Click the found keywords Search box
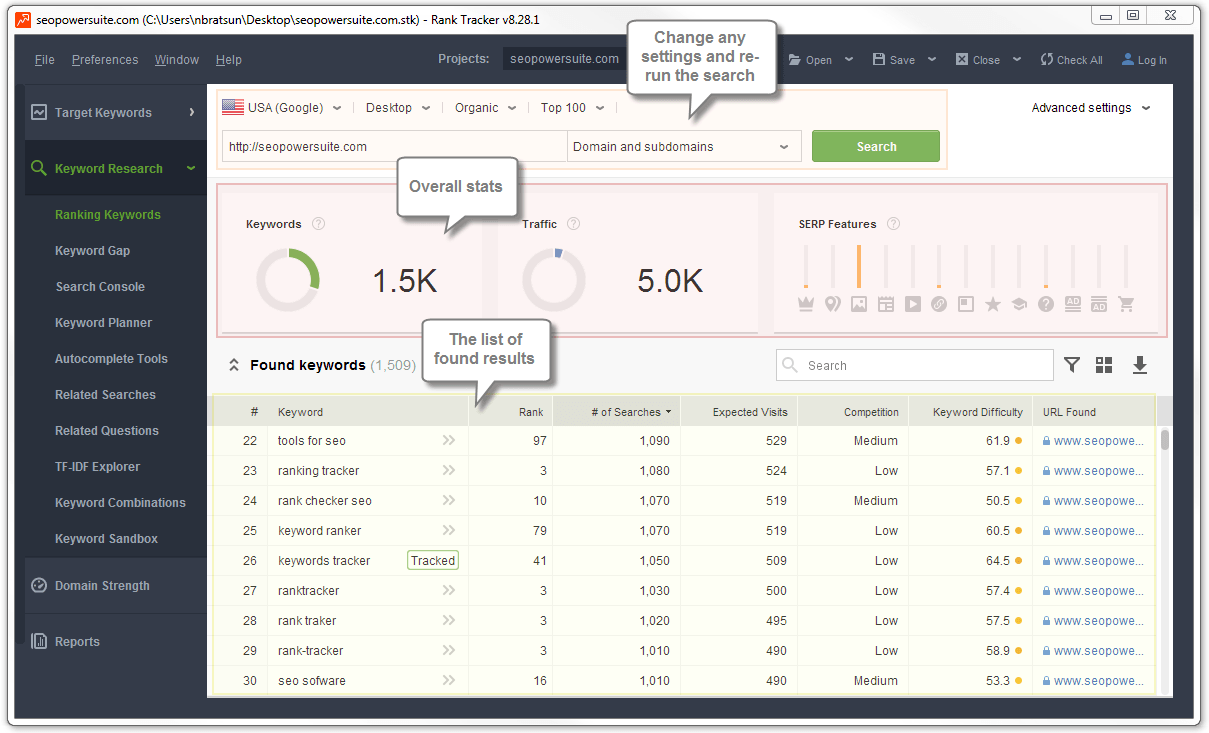This screenshot has width=1209, height=733. pos(915,365)
